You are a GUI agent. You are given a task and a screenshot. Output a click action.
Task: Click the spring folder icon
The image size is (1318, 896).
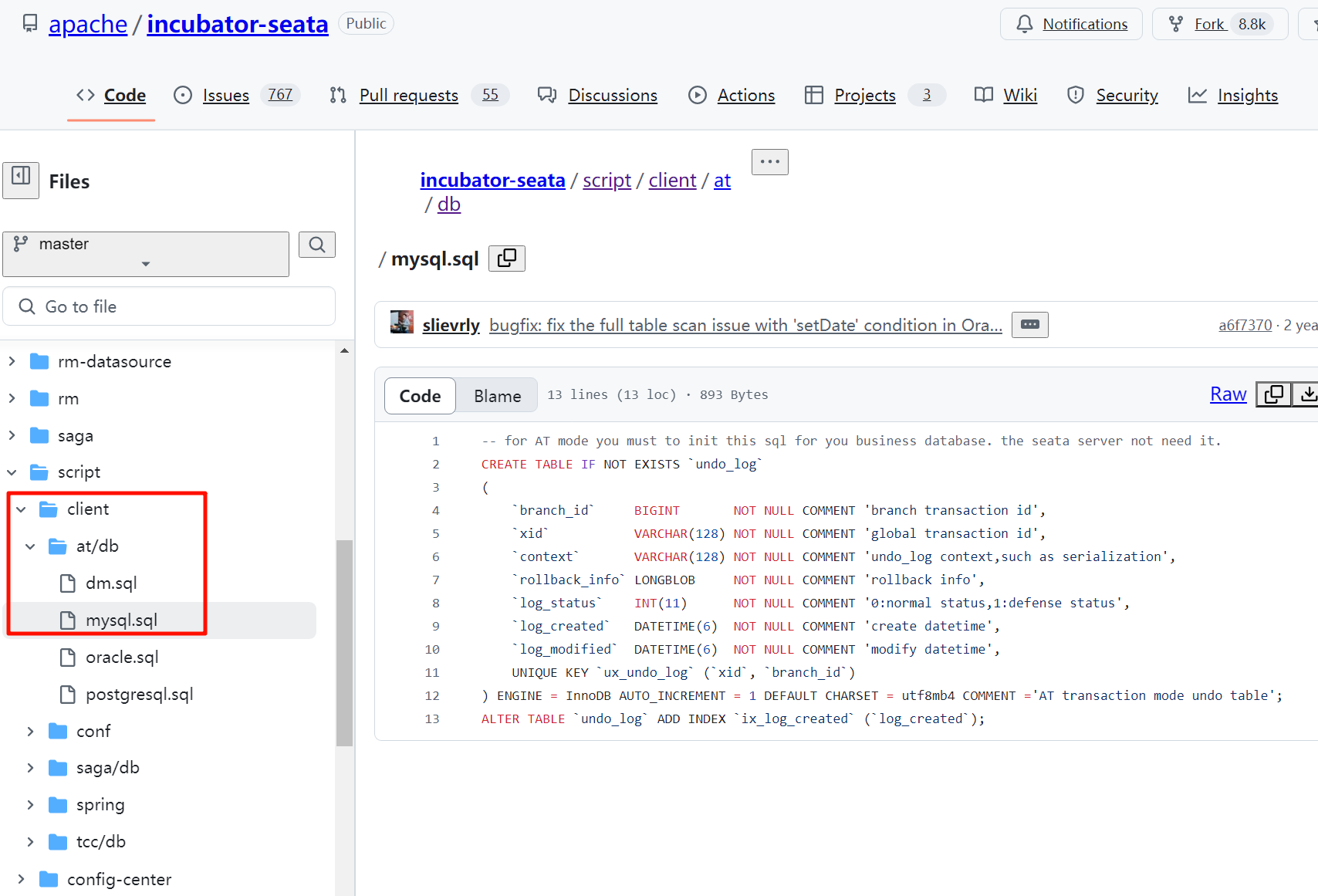pyautogui.click(x=58, y=805)
